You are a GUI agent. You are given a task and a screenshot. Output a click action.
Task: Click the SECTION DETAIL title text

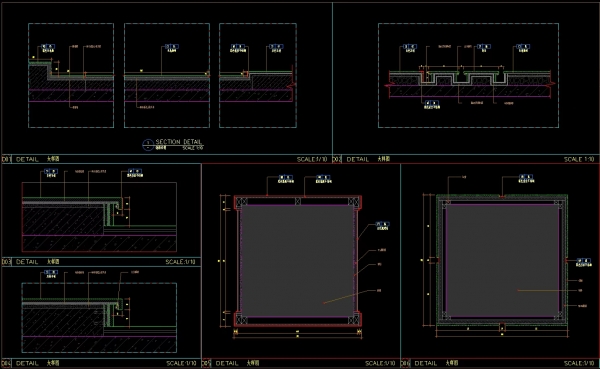[x=178, y=142]
